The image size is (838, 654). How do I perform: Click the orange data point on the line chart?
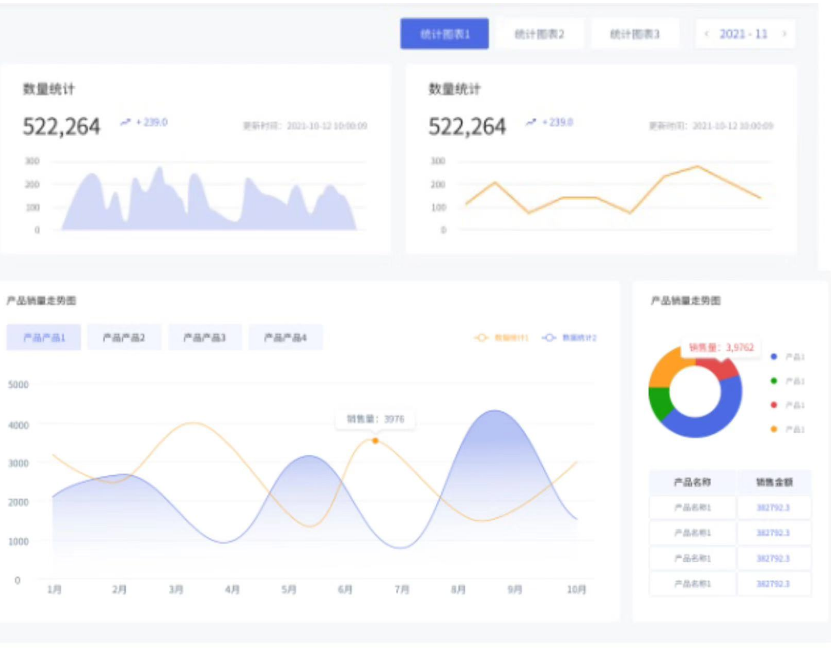tap(375, 440)
